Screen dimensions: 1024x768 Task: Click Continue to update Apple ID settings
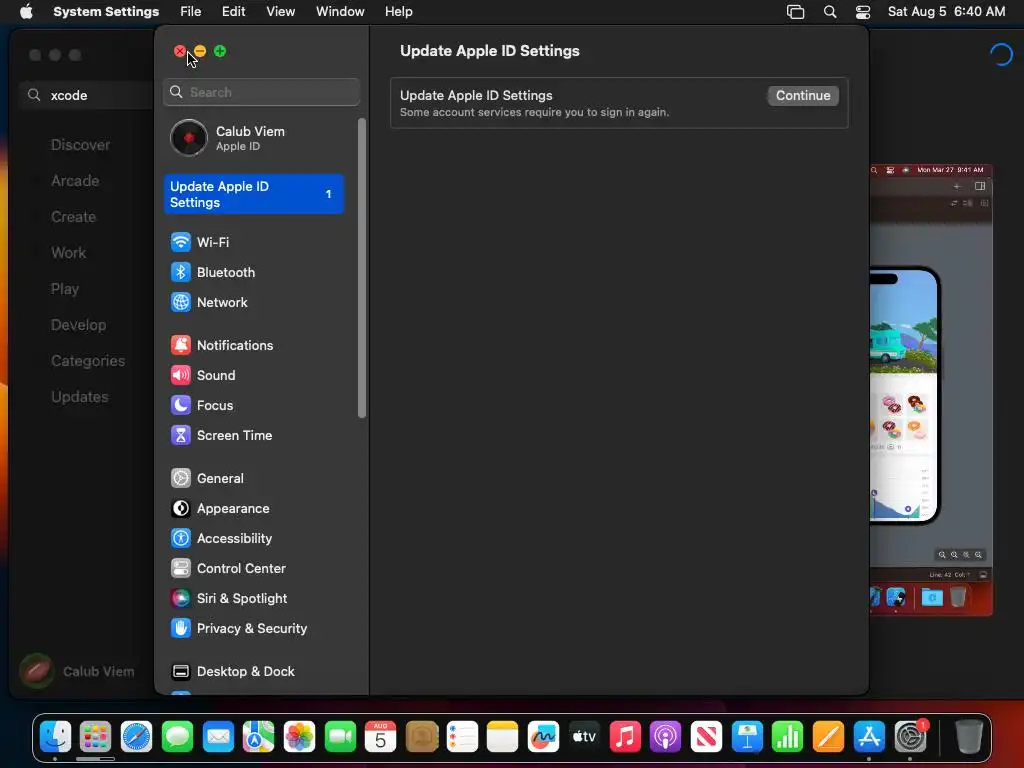[803, 95]
